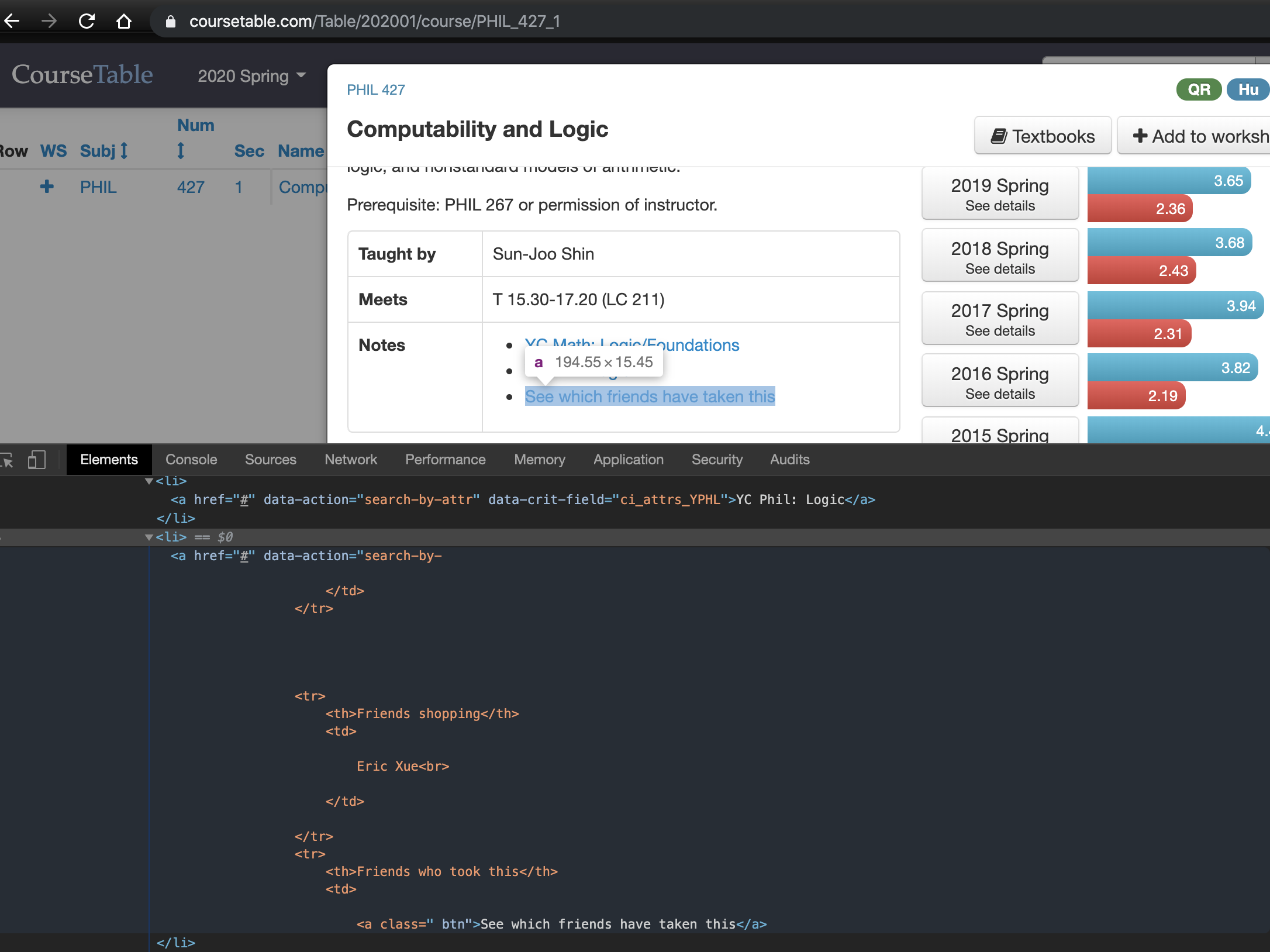The height and width of the screenshot is (952, 1270).
Task: Click the green QR badge
Action: click(1198, 89)
